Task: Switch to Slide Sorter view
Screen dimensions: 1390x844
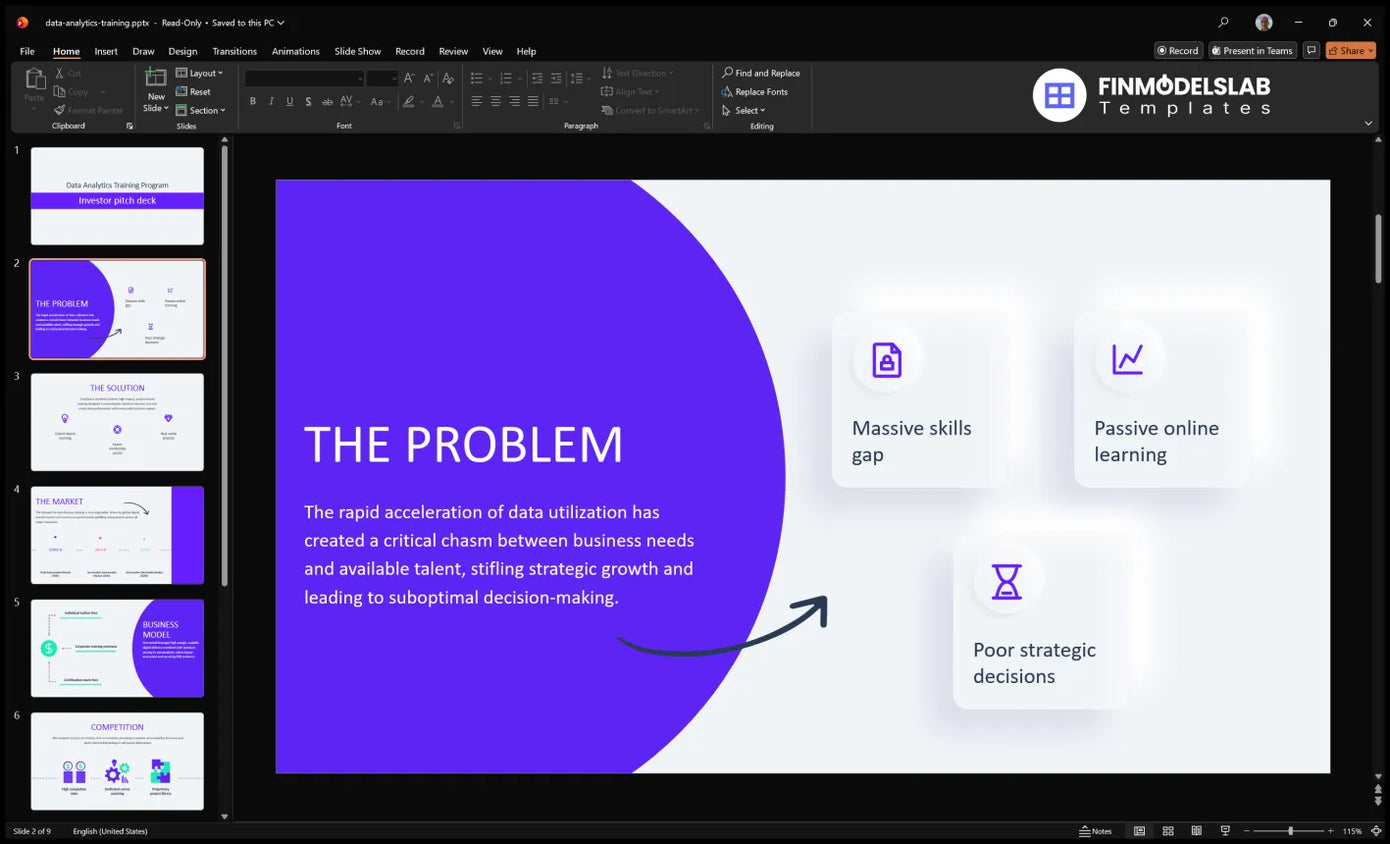Action: pyautogui.click(x=1168, y=831)
